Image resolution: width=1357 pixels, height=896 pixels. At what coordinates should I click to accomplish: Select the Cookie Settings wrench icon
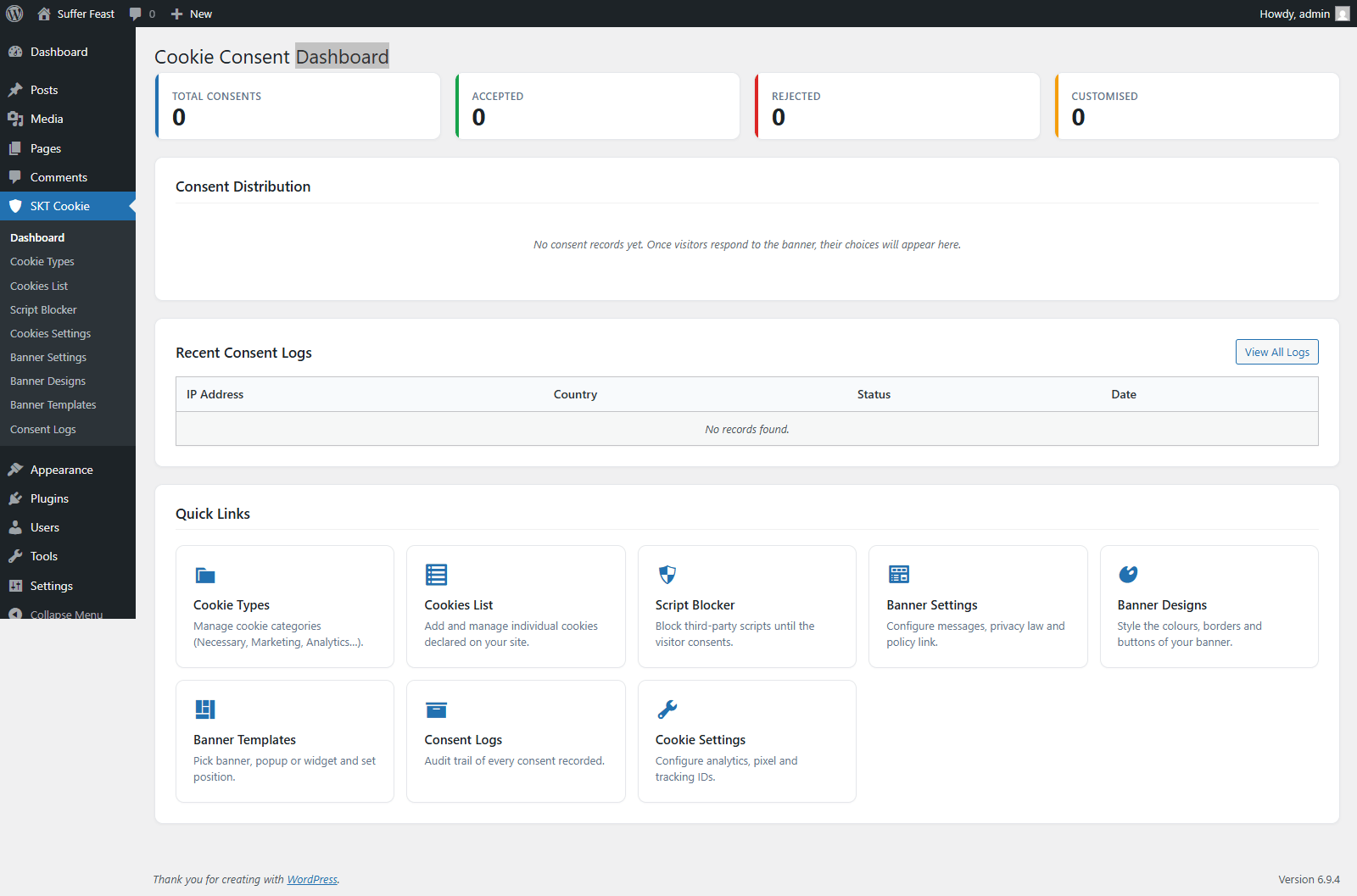(667, 710)
